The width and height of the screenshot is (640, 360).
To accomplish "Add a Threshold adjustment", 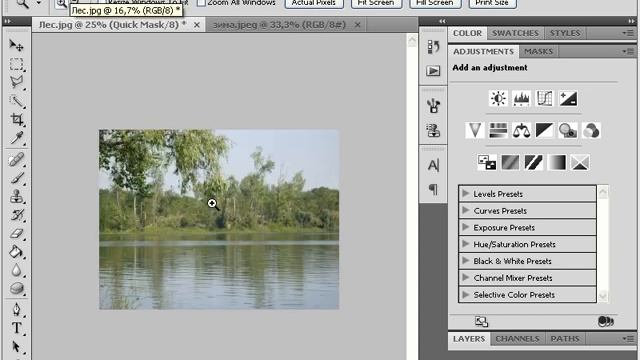I will coord(533,162).
